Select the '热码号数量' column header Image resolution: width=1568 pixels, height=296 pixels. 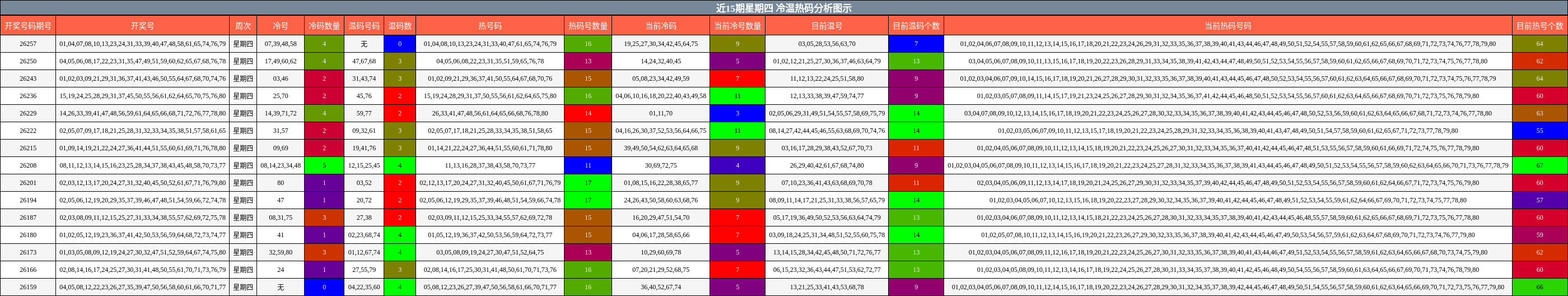(588, 26)
